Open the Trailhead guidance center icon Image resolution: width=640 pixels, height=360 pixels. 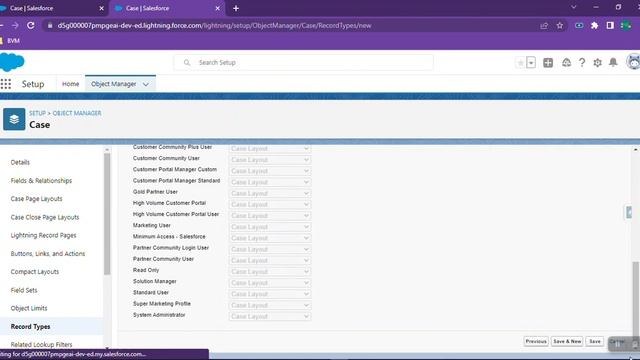(x=566, y=62)
